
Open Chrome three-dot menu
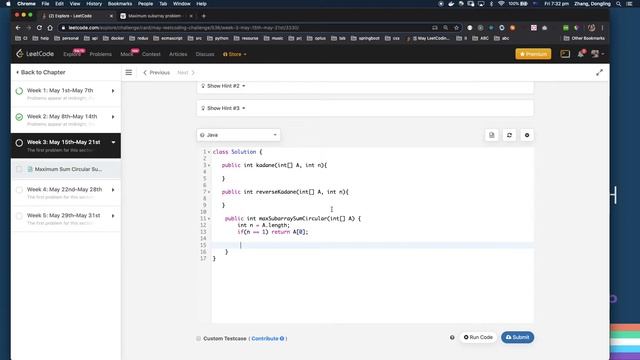coord(602,28)
